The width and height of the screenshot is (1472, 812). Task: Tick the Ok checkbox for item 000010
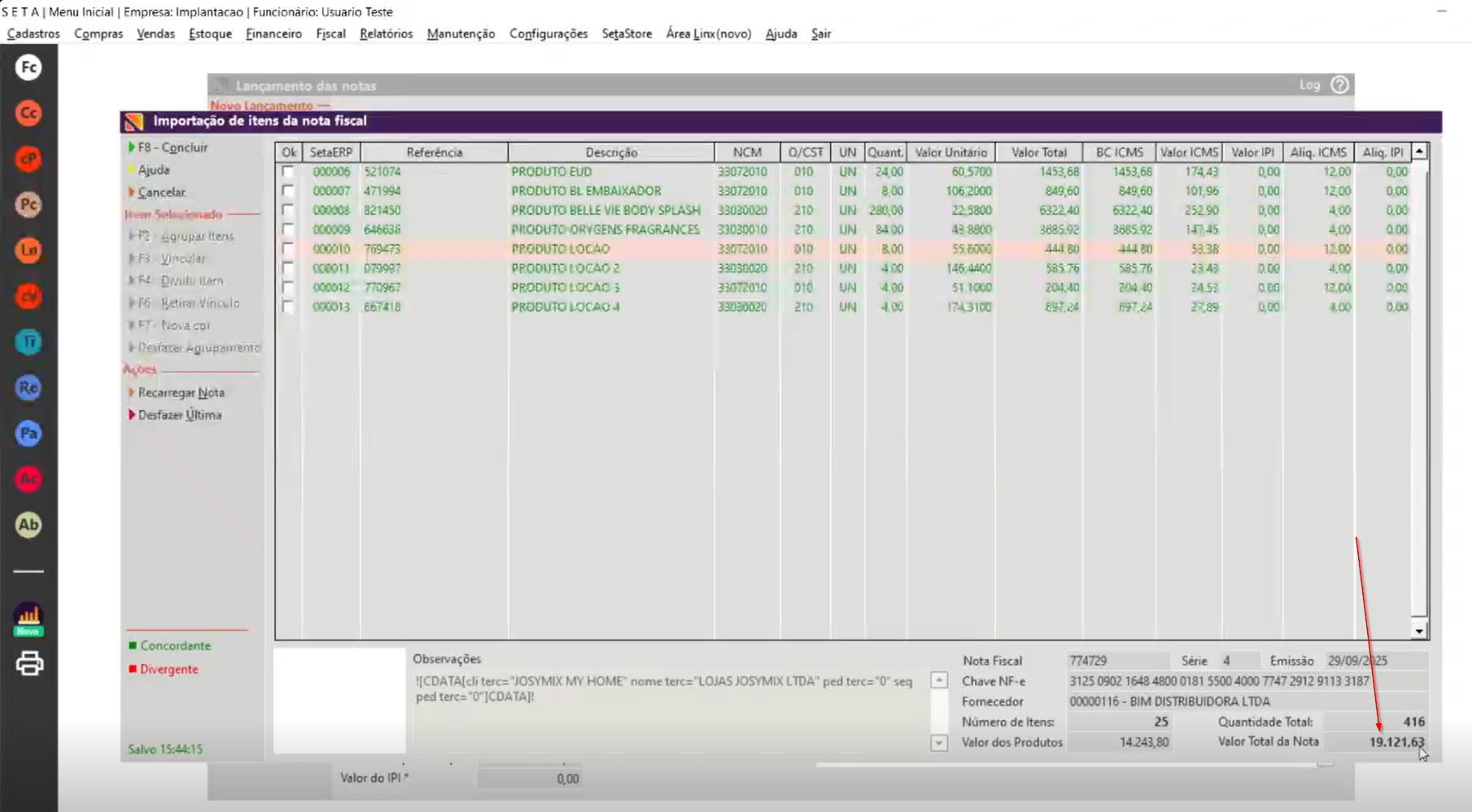tap(288, 249)
